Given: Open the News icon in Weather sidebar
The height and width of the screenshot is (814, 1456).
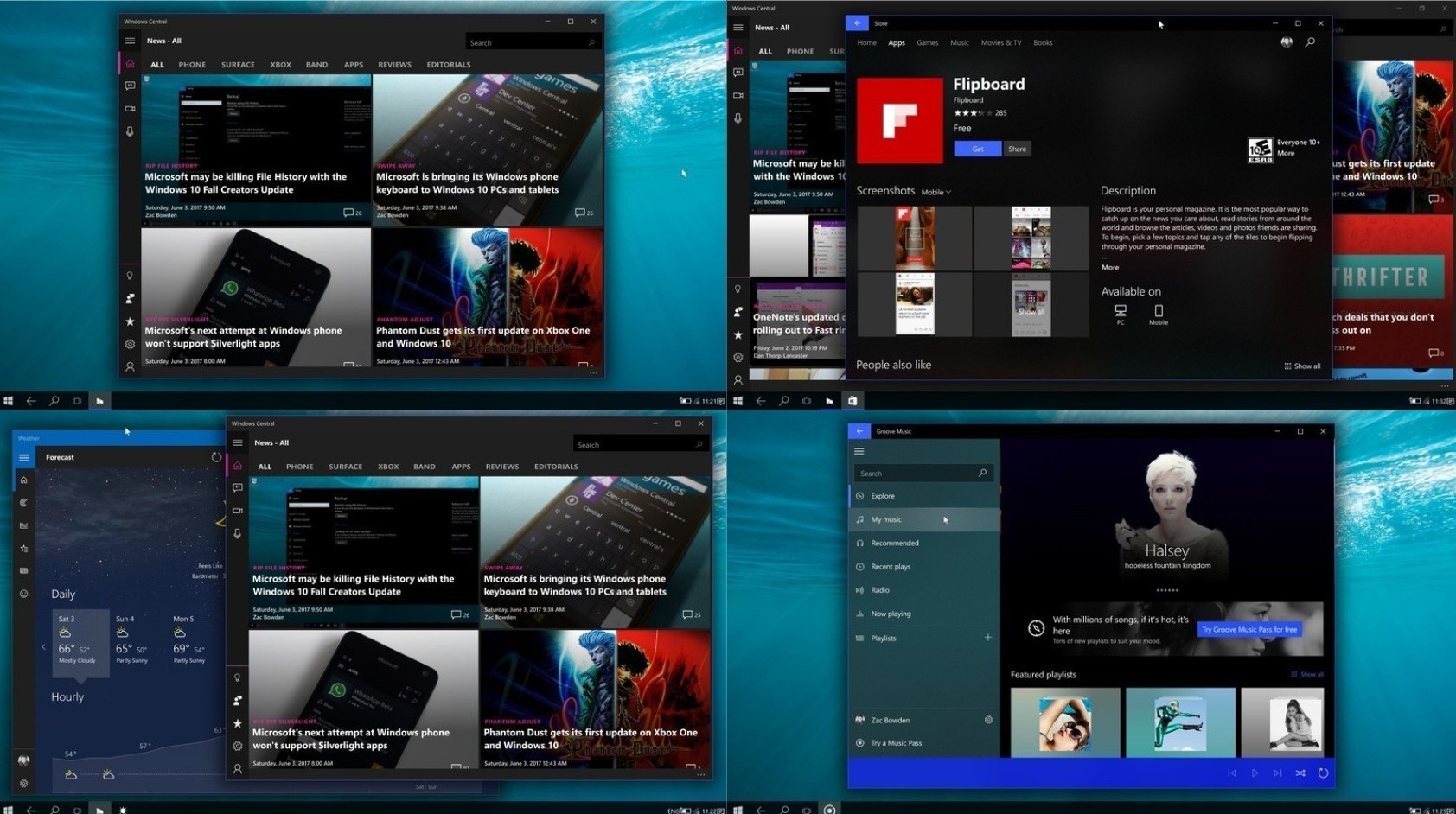Looking at the screenshot, I should point(24,571).
